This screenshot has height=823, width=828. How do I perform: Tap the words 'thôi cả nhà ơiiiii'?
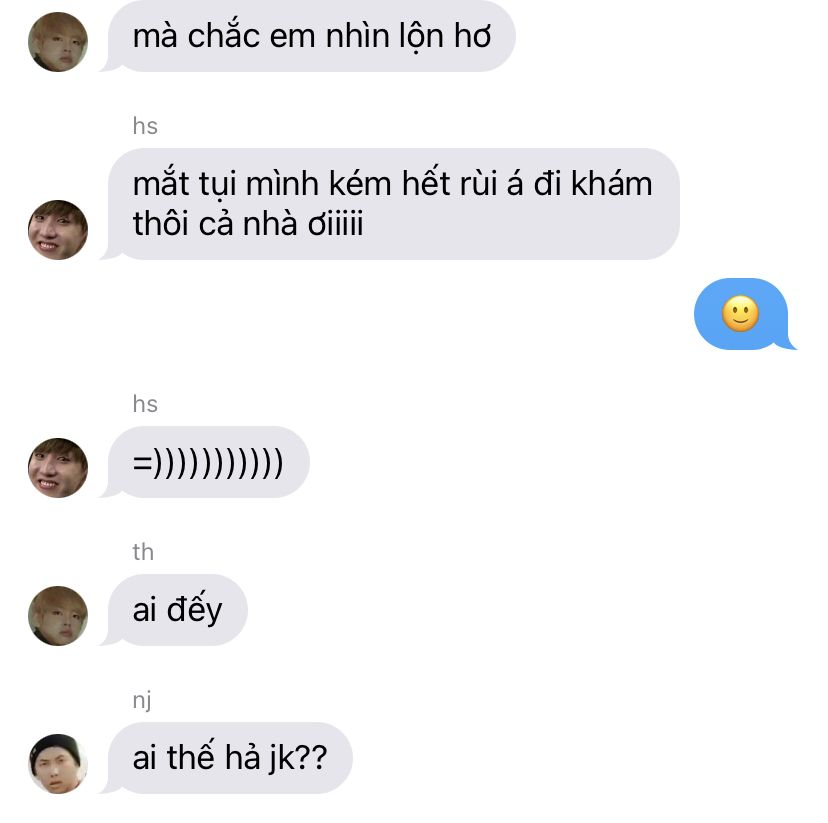coord(248,224)
